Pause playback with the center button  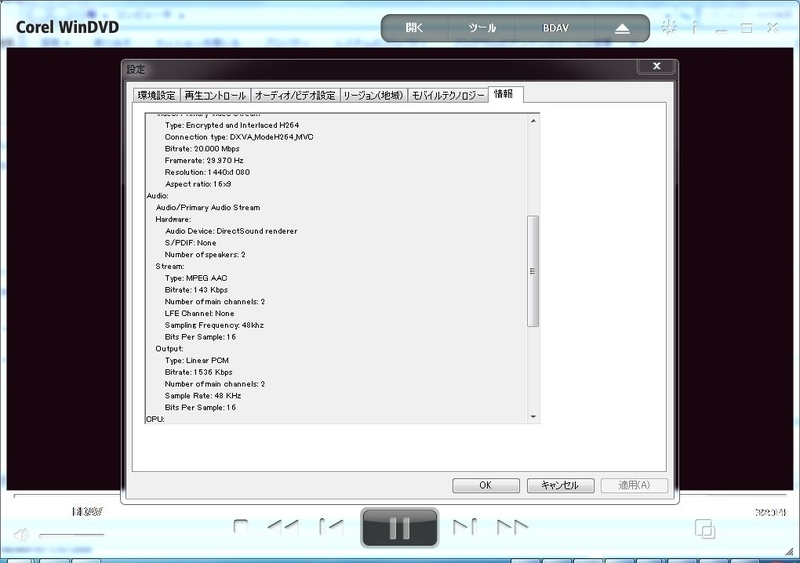[x=399, y=528]
